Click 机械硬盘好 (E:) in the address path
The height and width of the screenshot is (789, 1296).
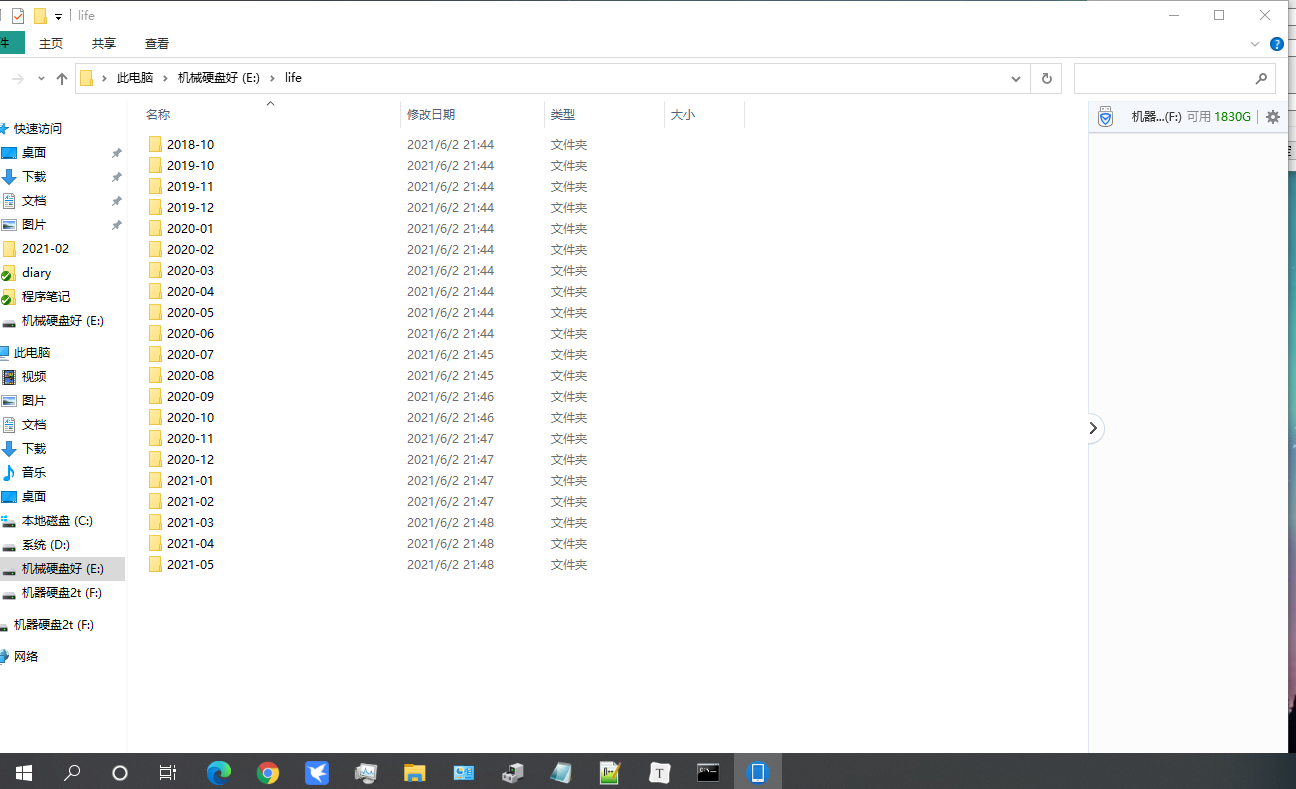click(219, 78)
